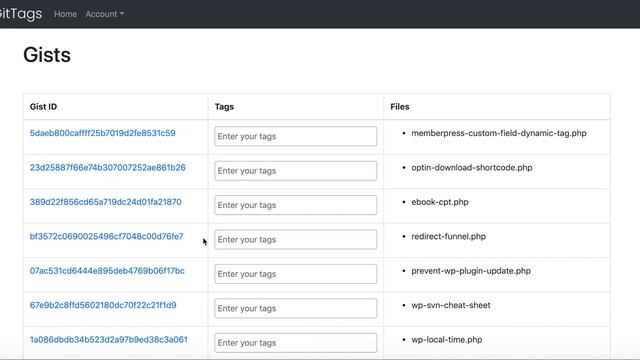This screenshot has height=360, width=640.
Task: Open gist 1a086dbdb34b523d2a97b9ed38c3a061
Action: point(109,340)
